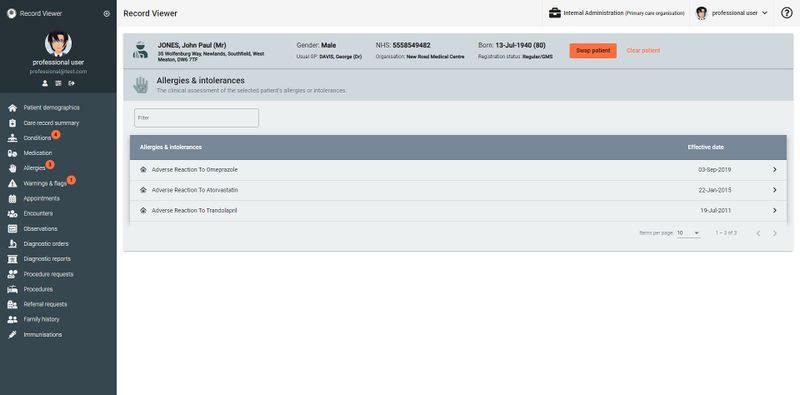This screenshot has width=800, height=395.
Task: Click the Procedure requests icon
Action: point(13,274)
